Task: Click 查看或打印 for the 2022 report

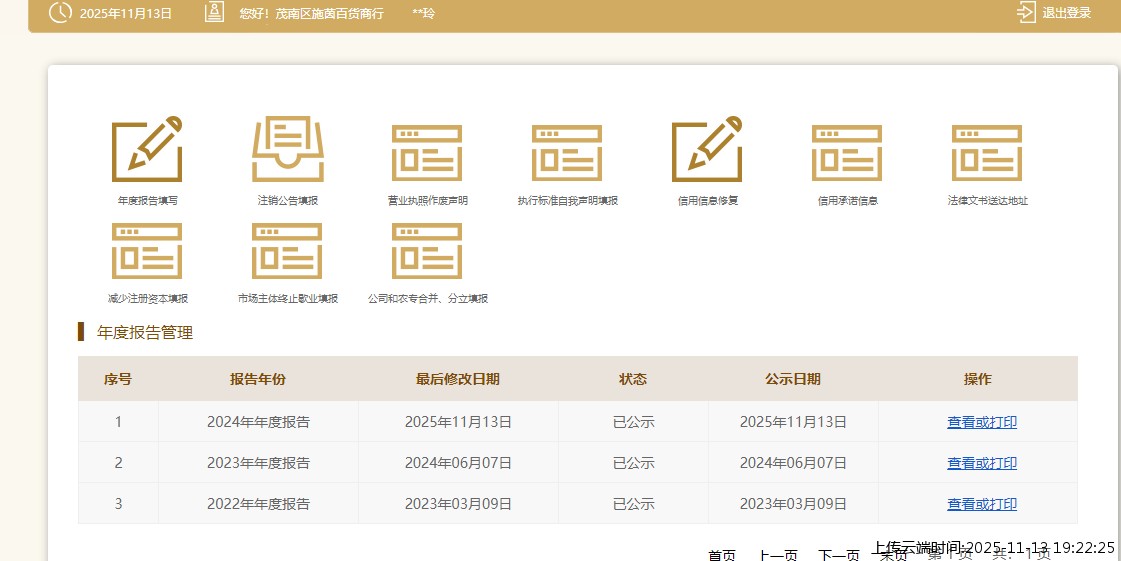Action: pyautogui.click(x=982, y=504)
